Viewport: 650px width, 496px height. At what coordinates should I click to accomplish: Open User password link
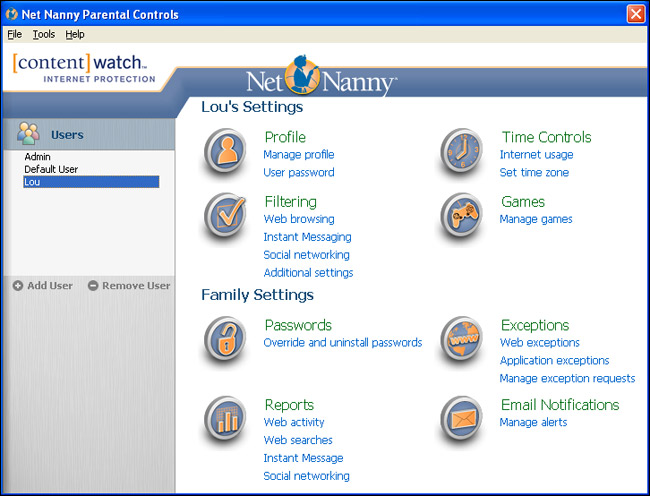click(x=299, y=172)
